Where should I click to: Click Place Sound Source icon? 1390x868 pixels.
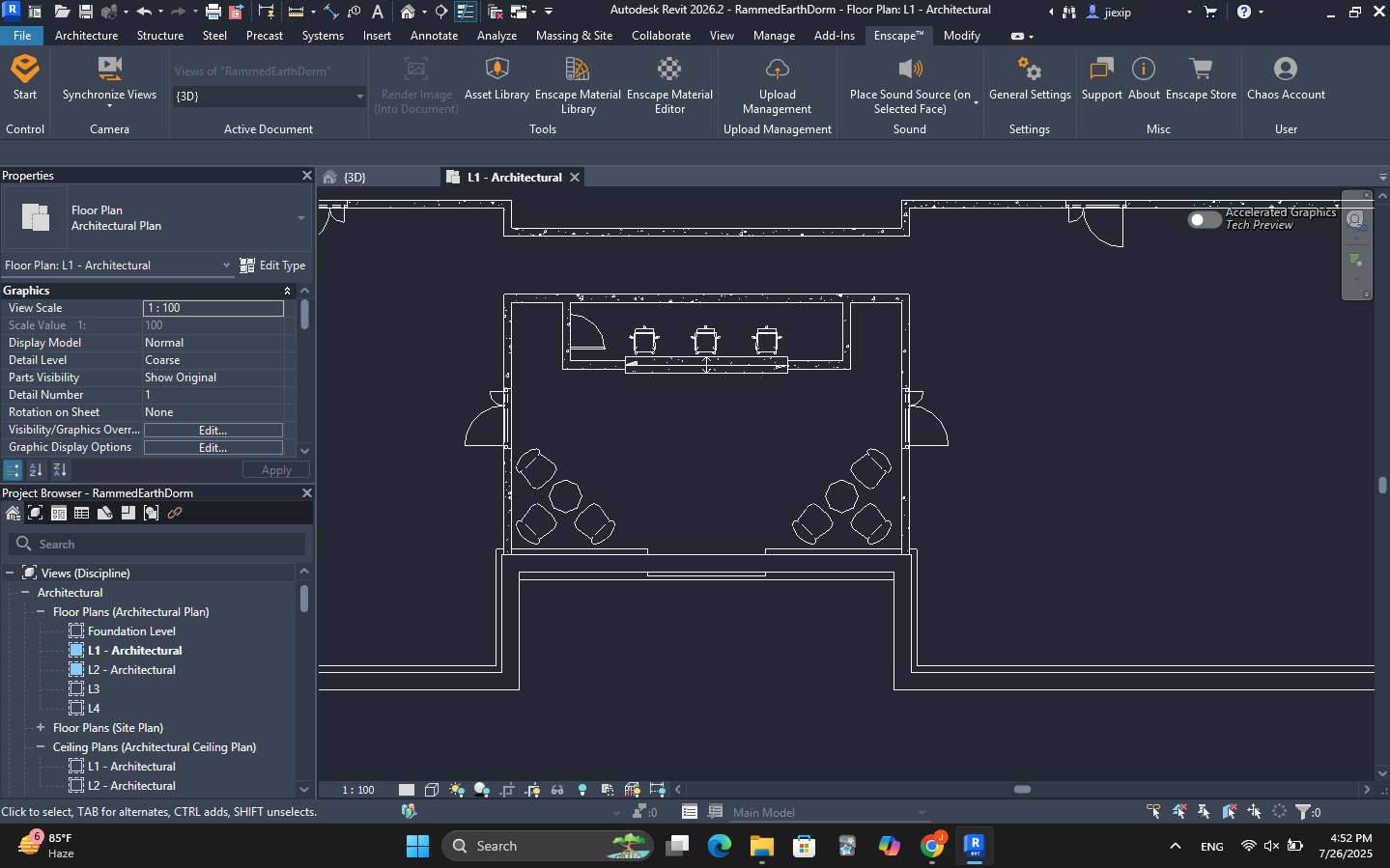point(910,69)
